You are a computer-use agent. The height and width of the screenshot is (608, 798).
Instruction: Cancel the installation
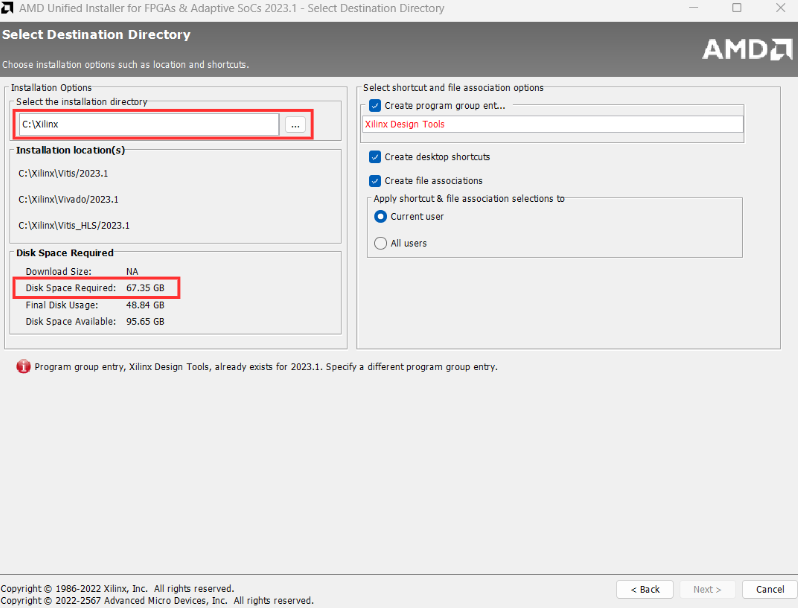(769, 589)
